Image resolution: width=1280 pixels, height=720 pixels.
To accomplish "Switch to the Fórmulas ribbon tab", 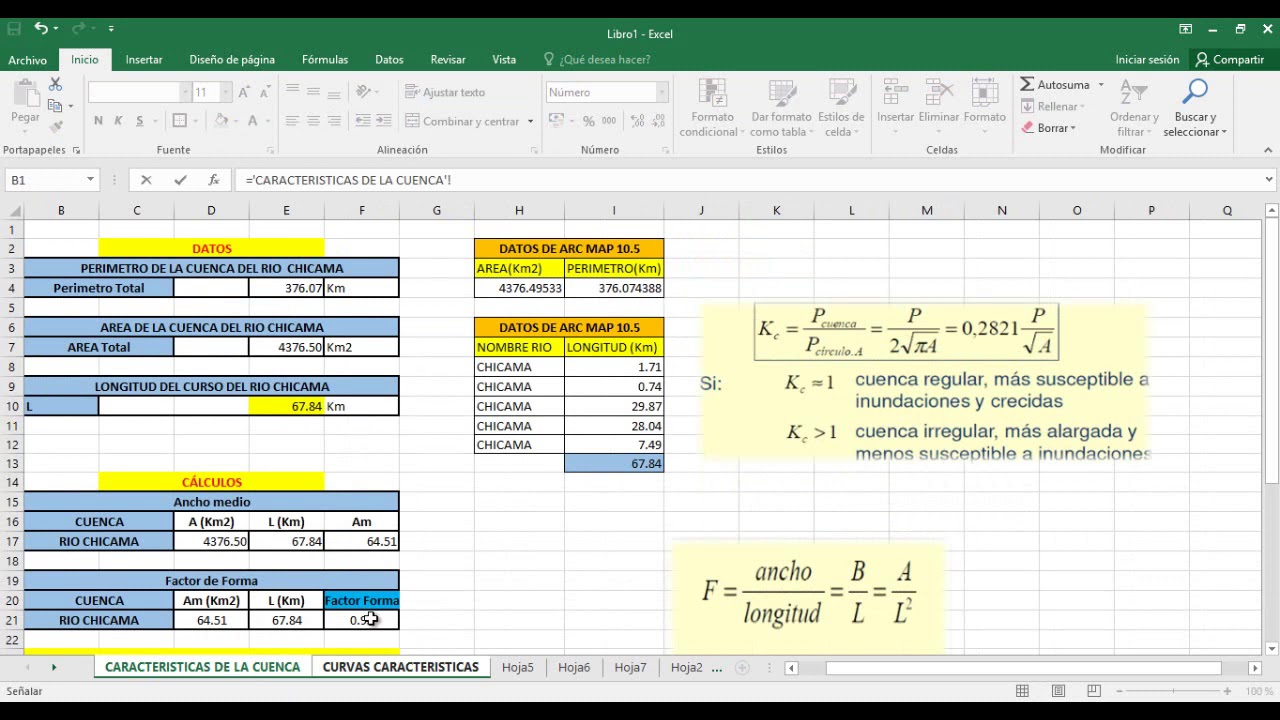I will [x=325, y=60].
